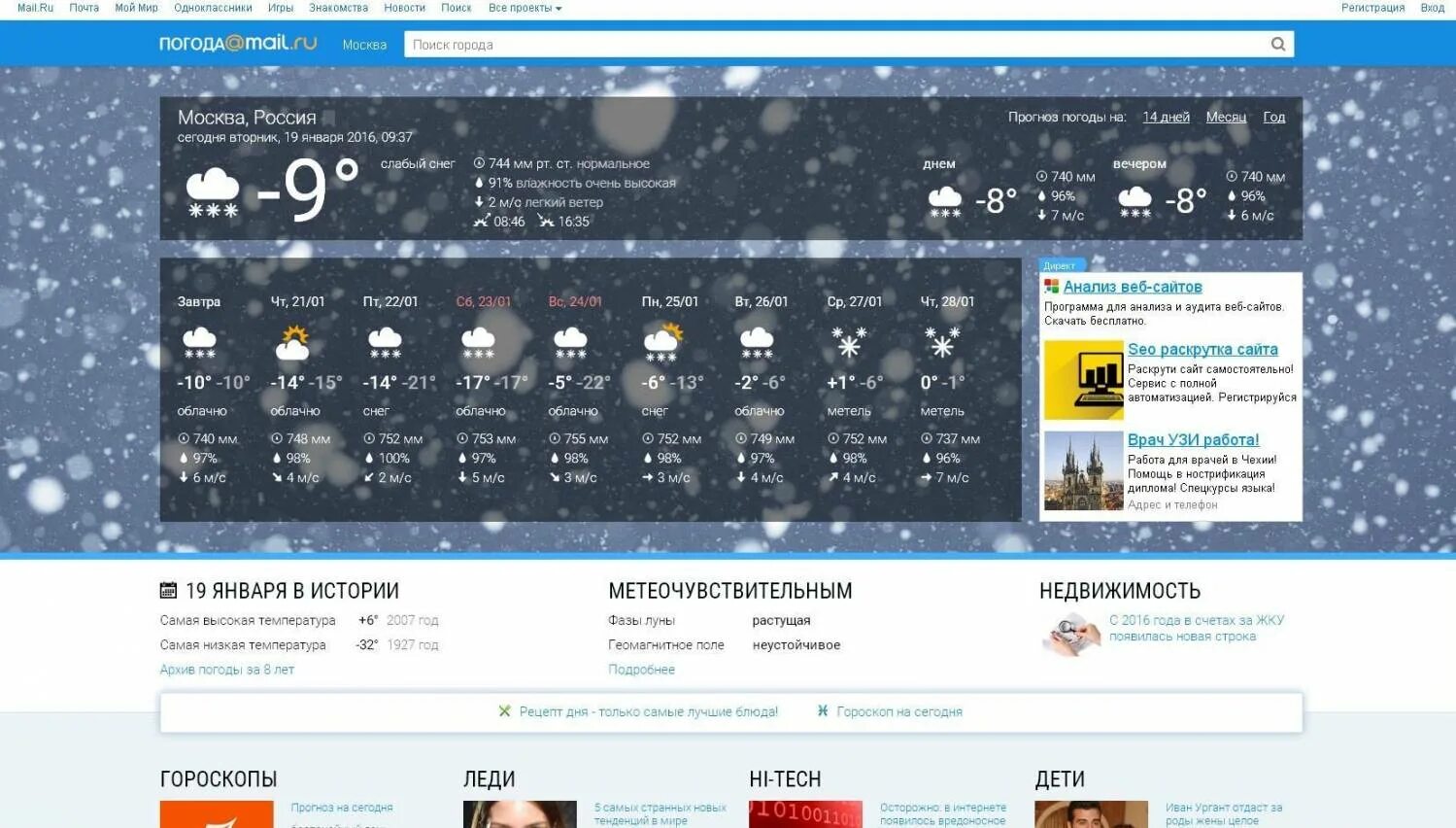The height and width of the screenshot is (828, 1456).
Task: Click tomorrow's snow cloud icon
Action: coord(199,343)
